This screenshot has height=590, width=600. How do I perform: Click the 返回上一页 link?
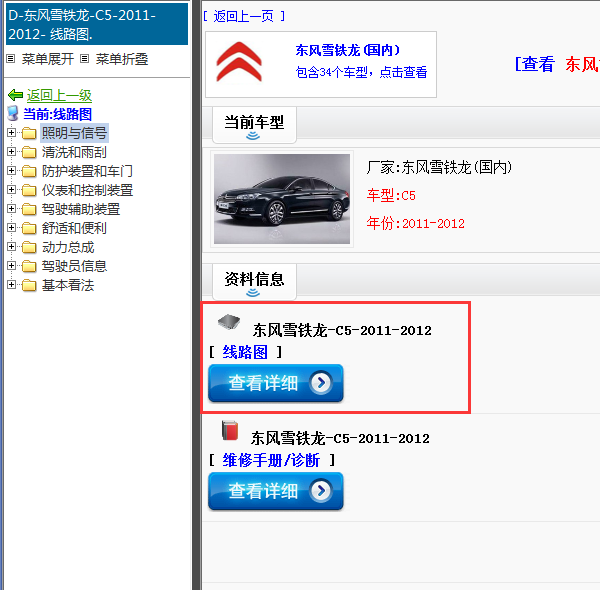coord(244,16)
